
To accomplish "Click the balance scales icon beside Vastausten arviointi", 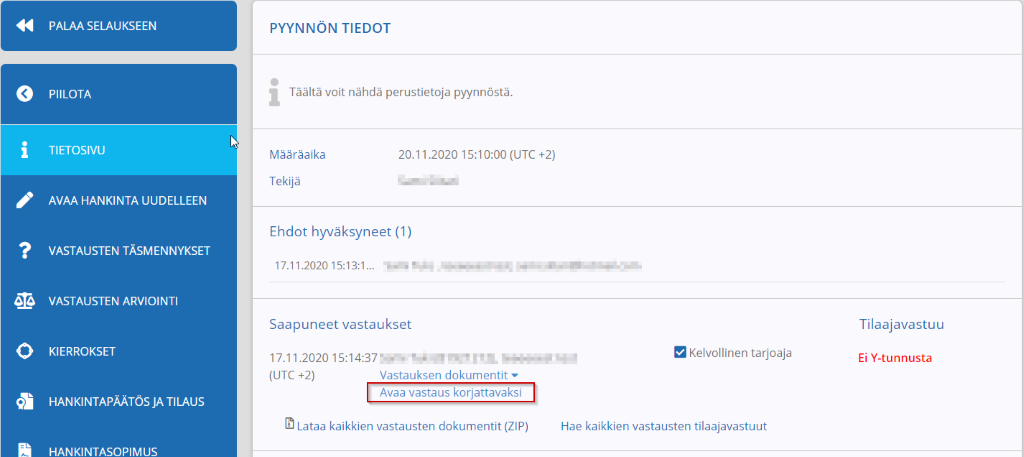I will click(25, 301).
